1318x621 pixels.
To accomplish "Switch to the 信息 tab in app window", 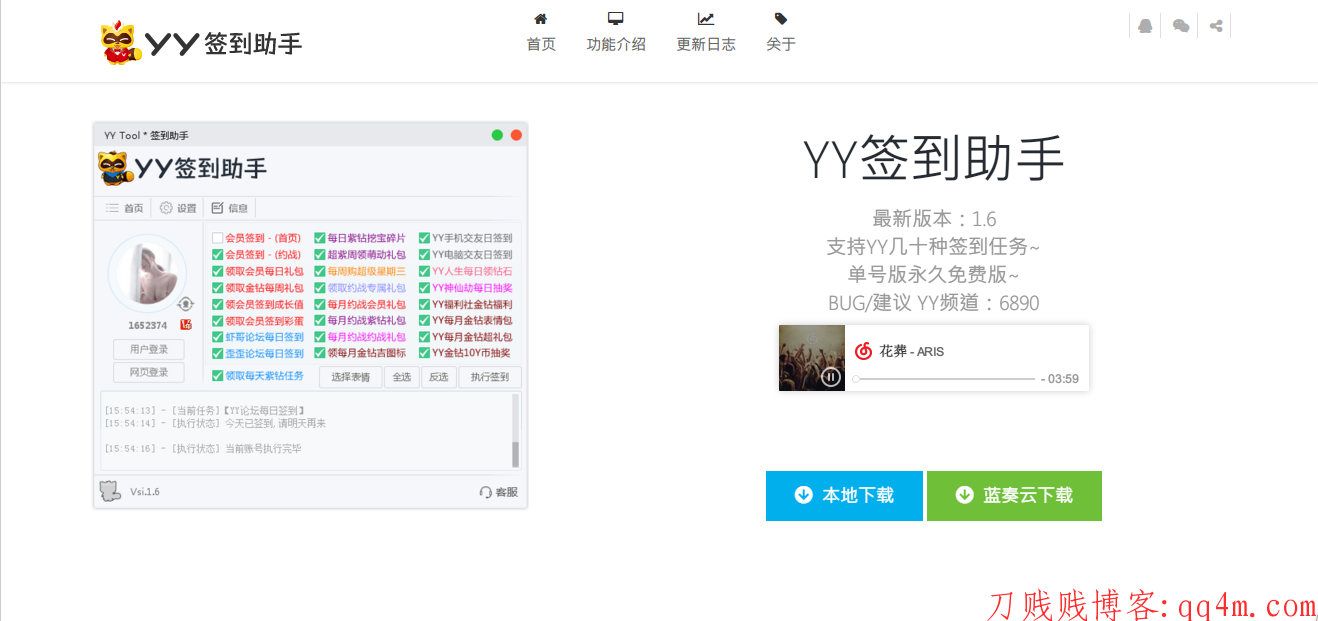I will [230, 208].
